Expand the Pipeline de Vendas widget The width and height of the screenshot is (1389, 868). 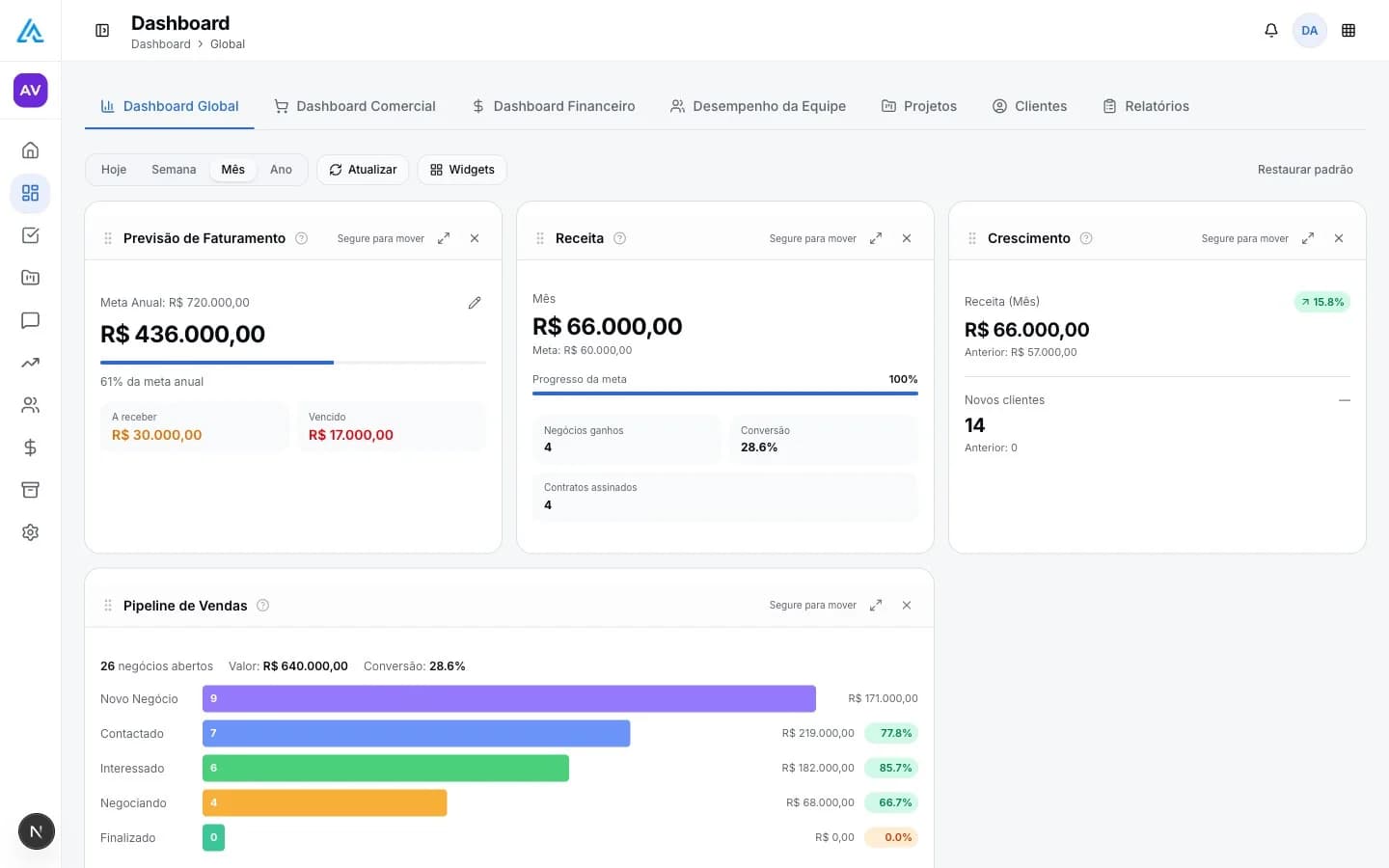[876, 606]
